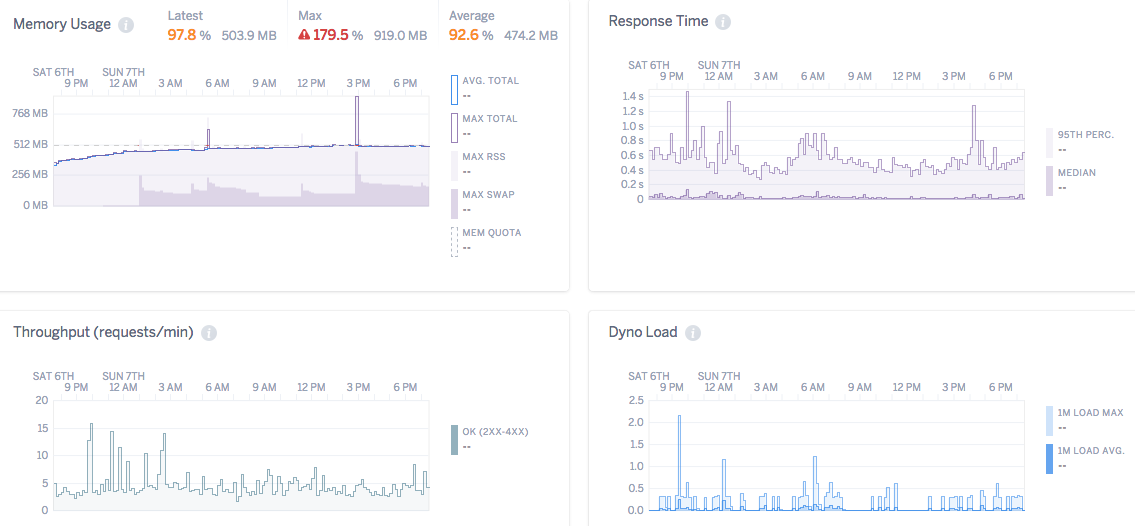Click the info icon next to Memory Usage
This screenshot has height=526, width=1135.
[x=126, y=25]
